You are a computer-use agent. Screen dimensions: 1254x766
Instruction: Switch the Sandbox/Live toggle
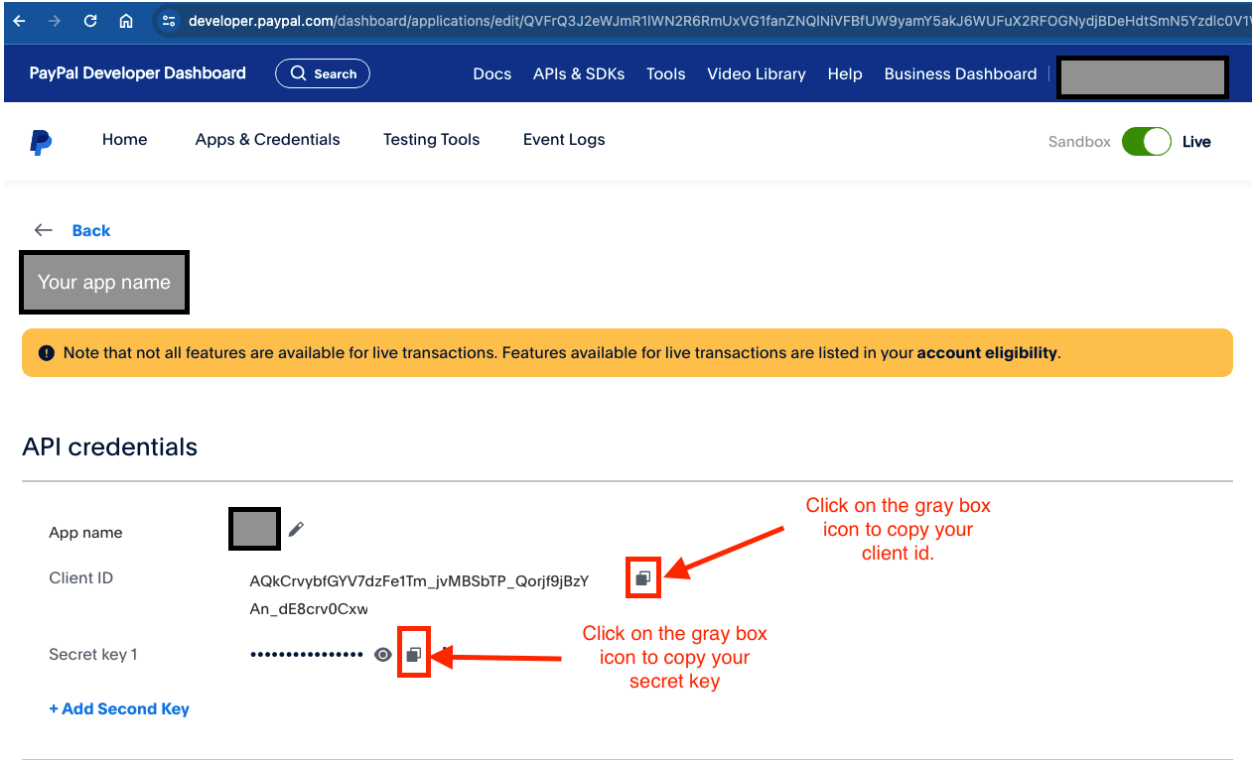tap(1146, 142)
